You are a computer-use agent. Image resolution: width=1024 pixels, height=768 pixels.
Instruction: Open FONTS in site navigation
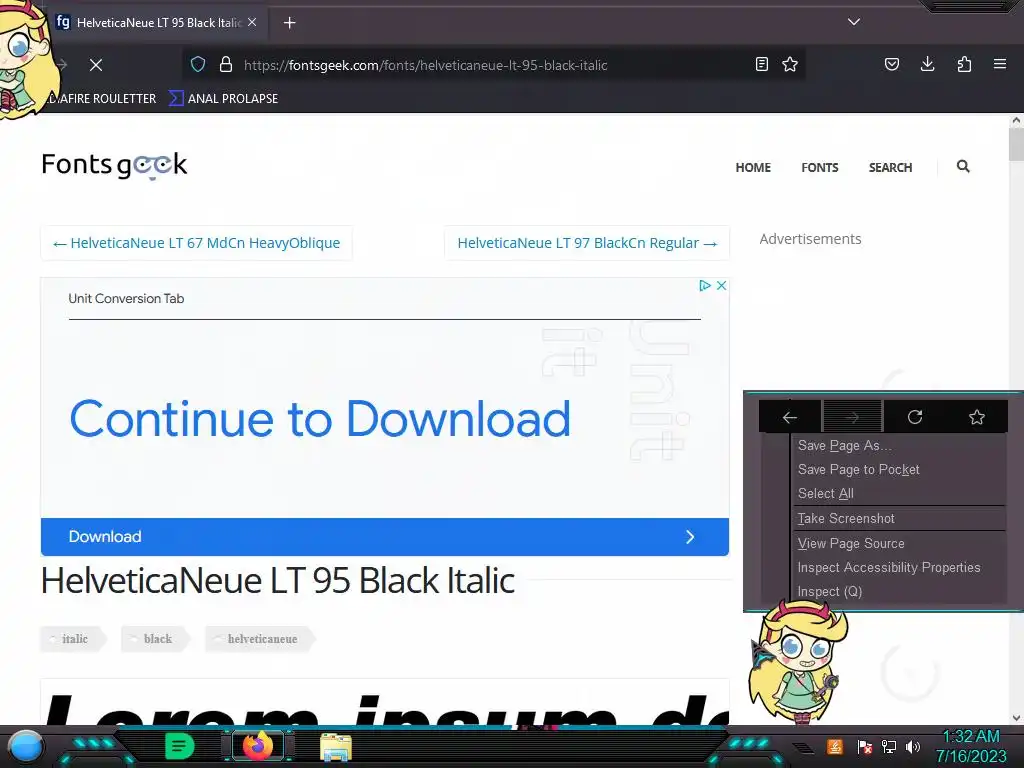click(820, 167)
